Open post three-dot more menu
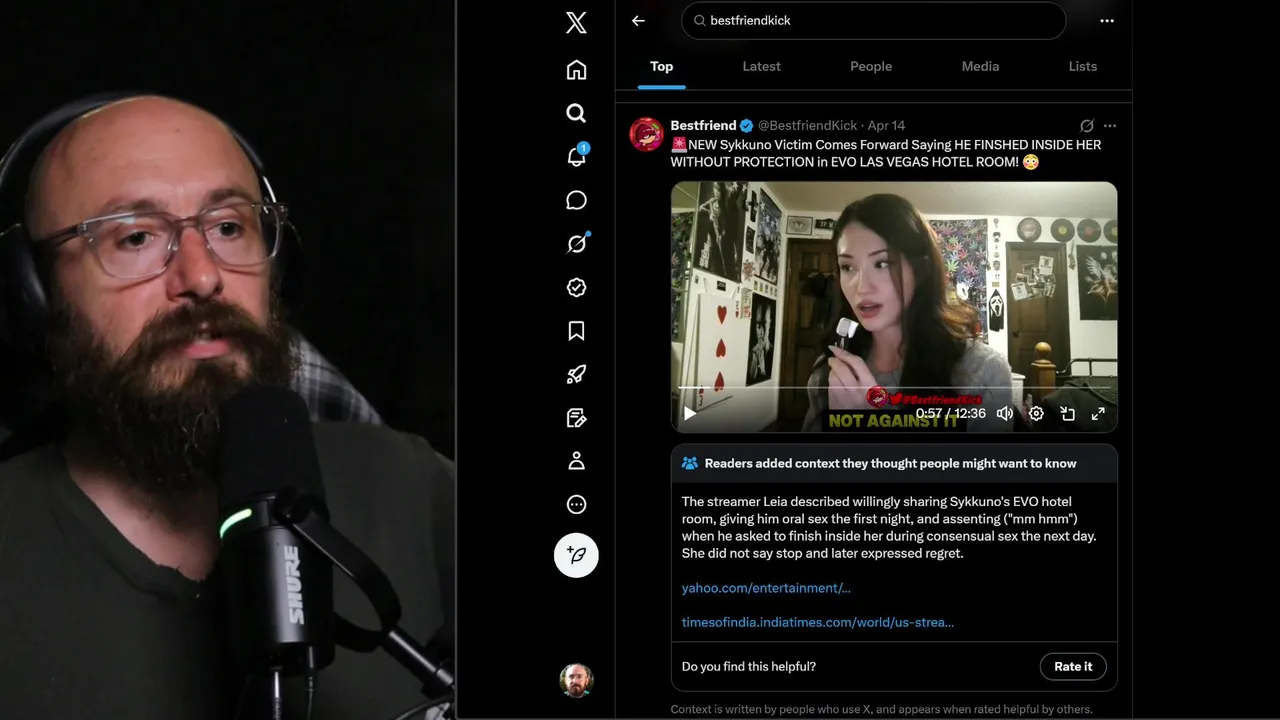 [x=1109, y=126]
